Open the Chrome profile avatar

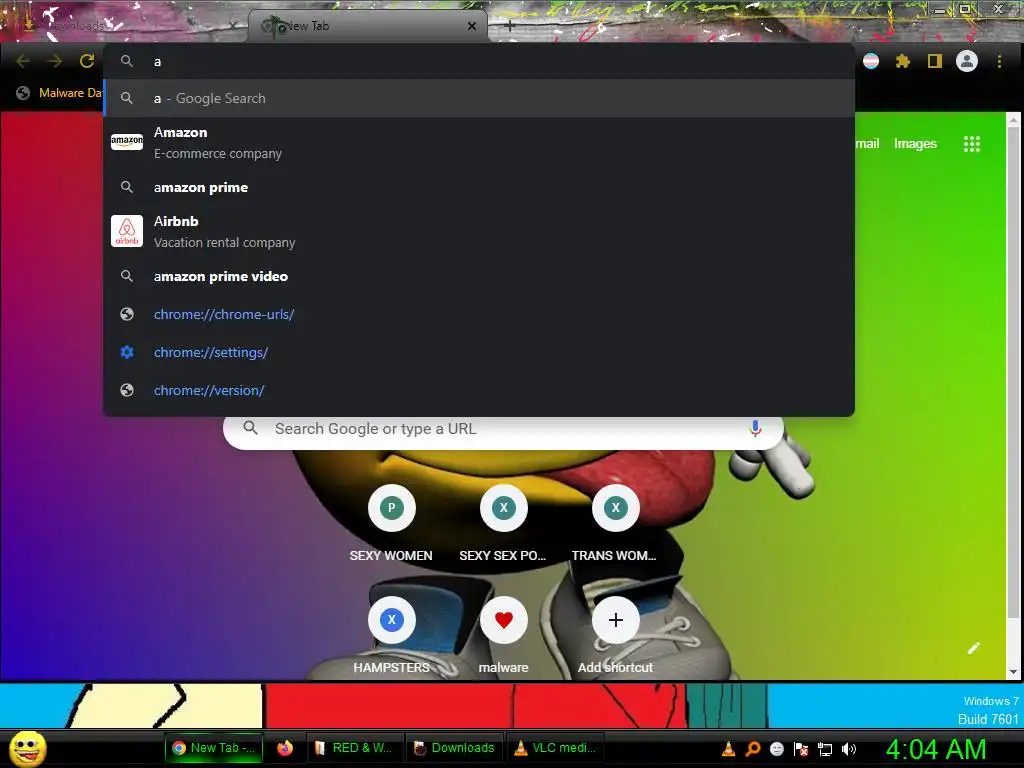[967, 61]
